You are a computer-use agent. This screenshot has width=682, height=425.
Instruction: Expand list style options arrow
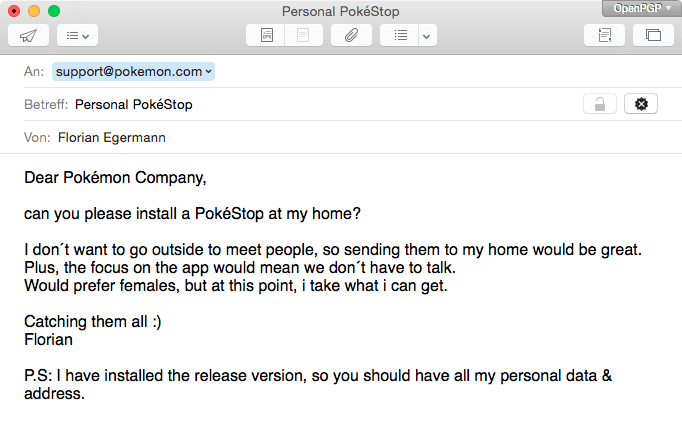click(x=427, y=35)
